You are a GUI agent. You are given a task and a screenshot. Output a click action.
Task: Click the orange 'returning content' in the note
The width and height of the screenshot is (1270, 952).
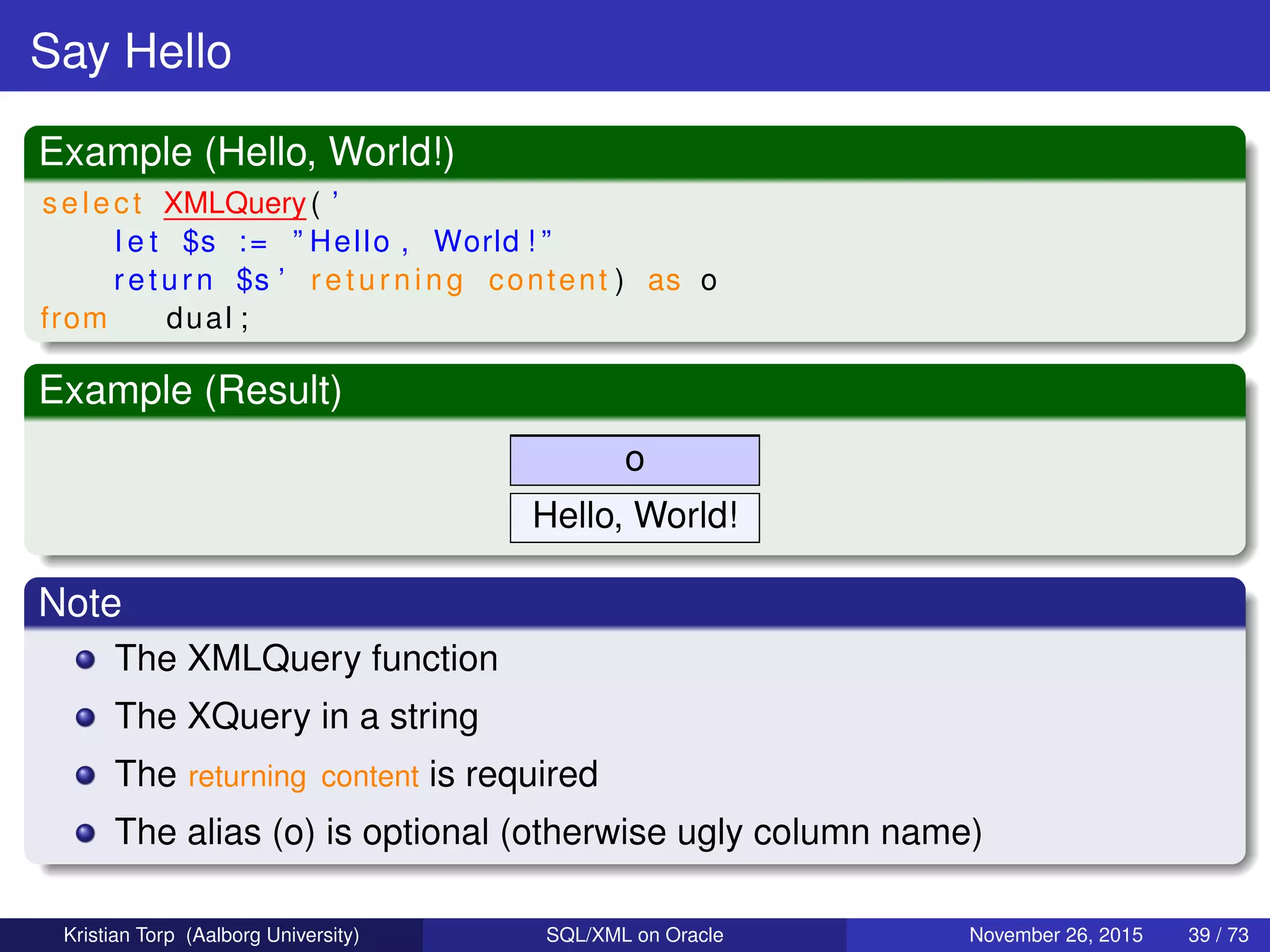point(304,776)
